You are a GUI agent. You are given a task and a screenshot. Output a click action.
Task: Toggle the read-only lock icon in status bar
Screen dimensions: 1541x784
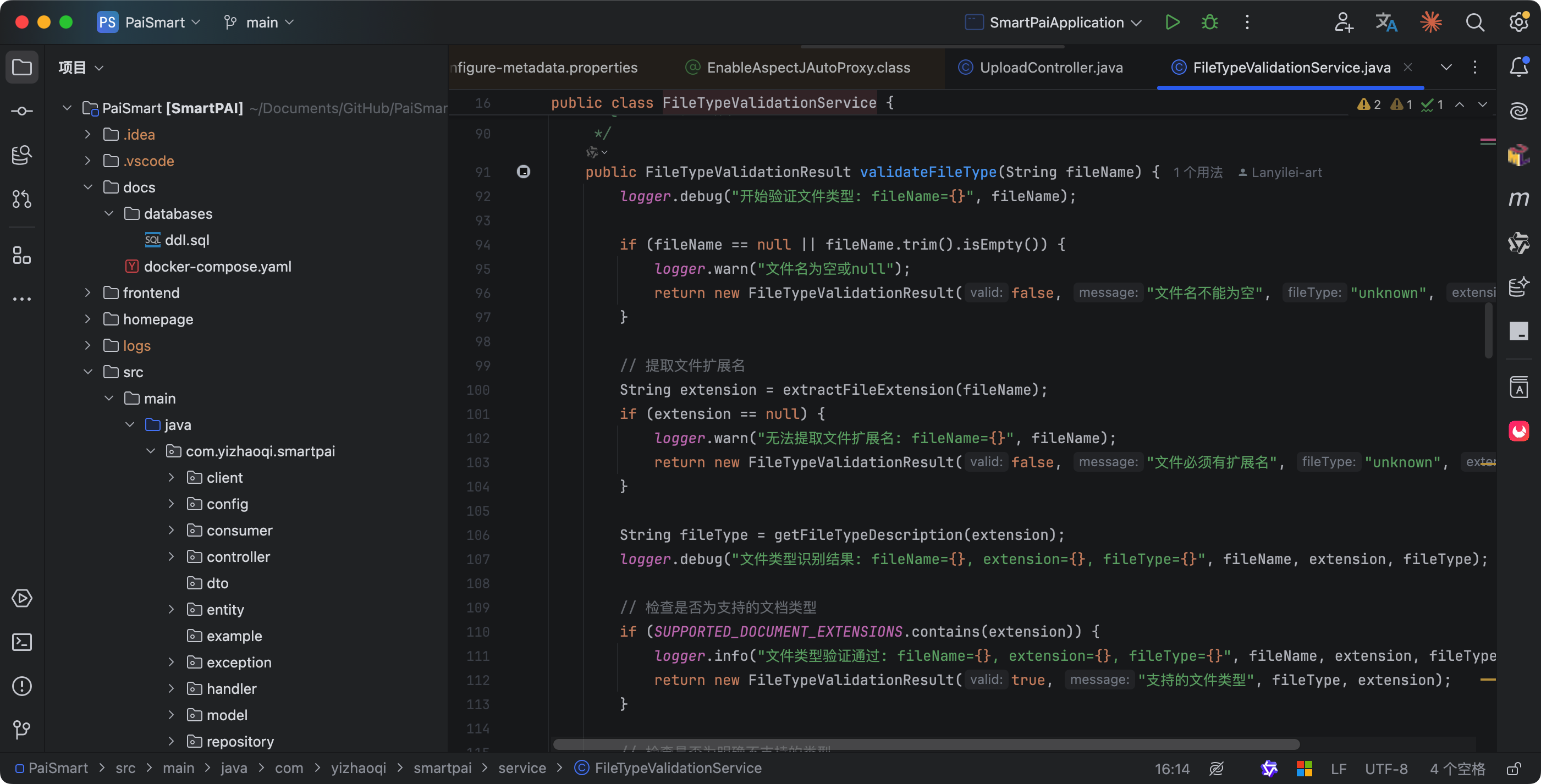[1514, 769]
